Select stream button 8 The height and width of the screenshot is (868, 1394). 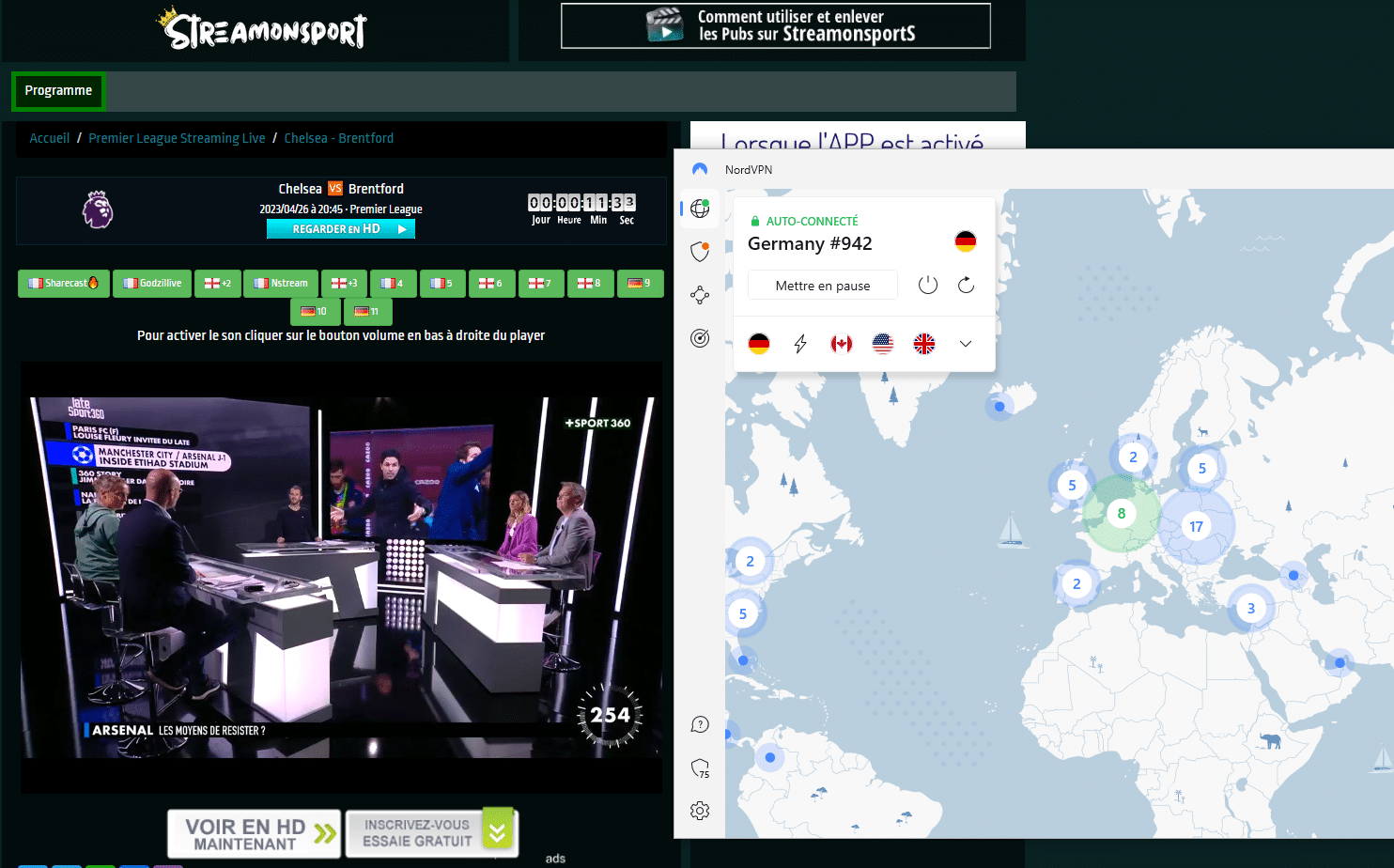(x=591, y=283)
